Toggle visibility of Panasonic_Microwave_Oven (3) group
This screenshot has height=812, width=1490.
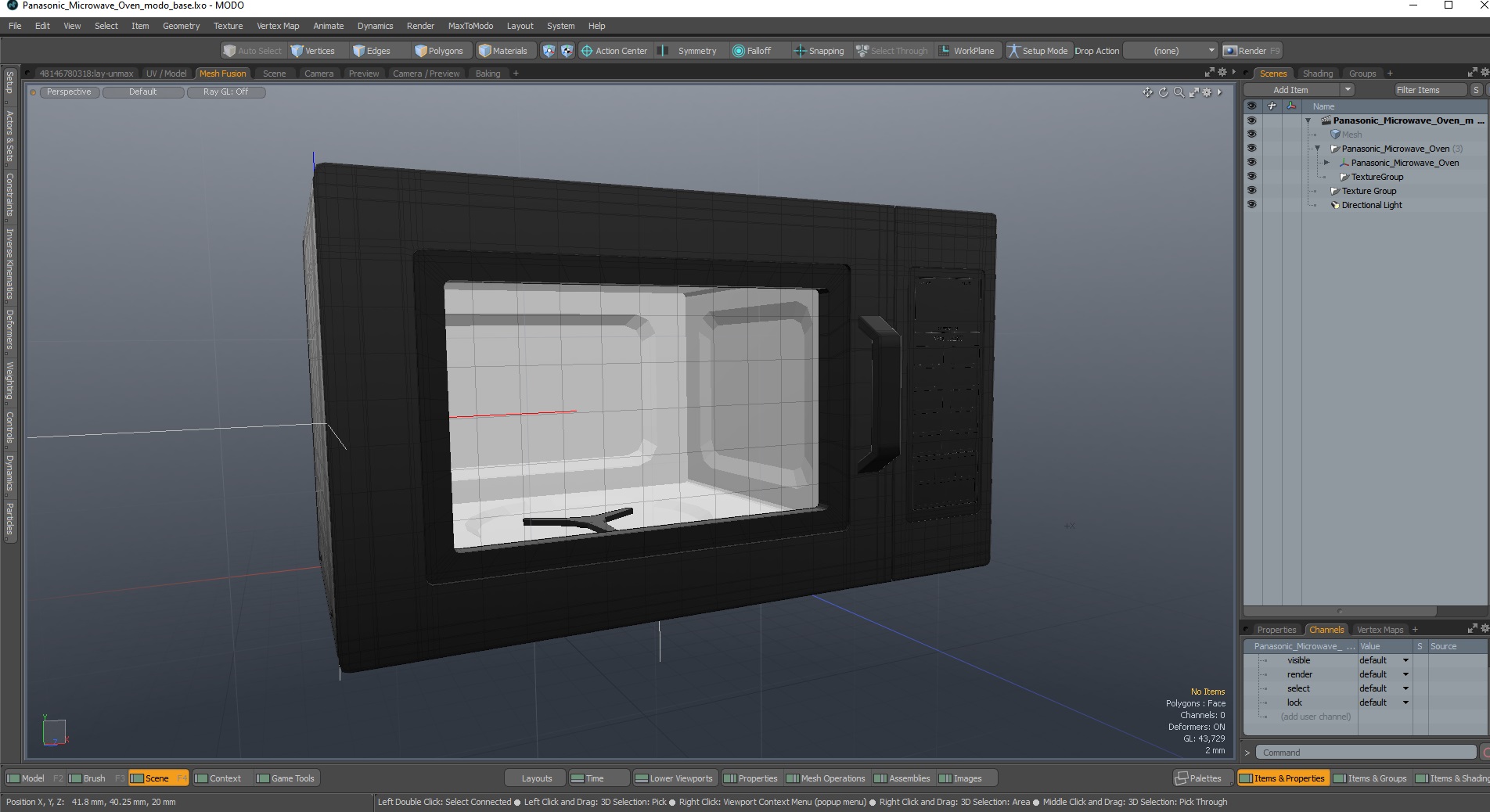(x=1251, y=149)
